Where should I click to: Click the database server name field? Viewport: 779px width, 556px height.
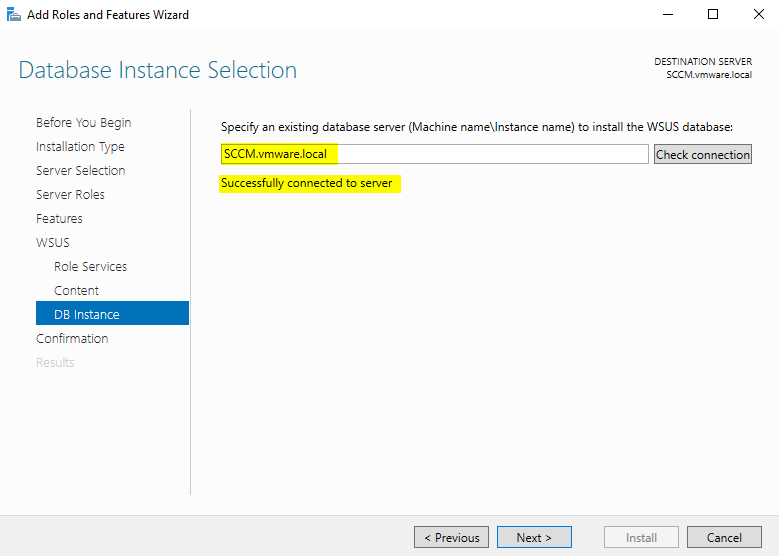coord(435,154)
